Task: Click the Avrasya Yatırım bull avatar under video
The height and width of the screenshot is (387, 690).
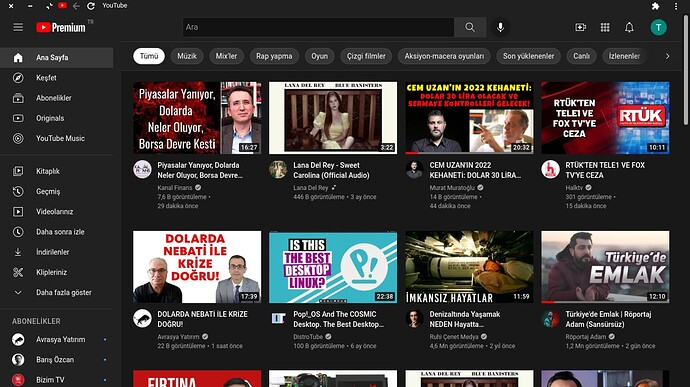Action: pyautogui.click(x=142, y=318)
